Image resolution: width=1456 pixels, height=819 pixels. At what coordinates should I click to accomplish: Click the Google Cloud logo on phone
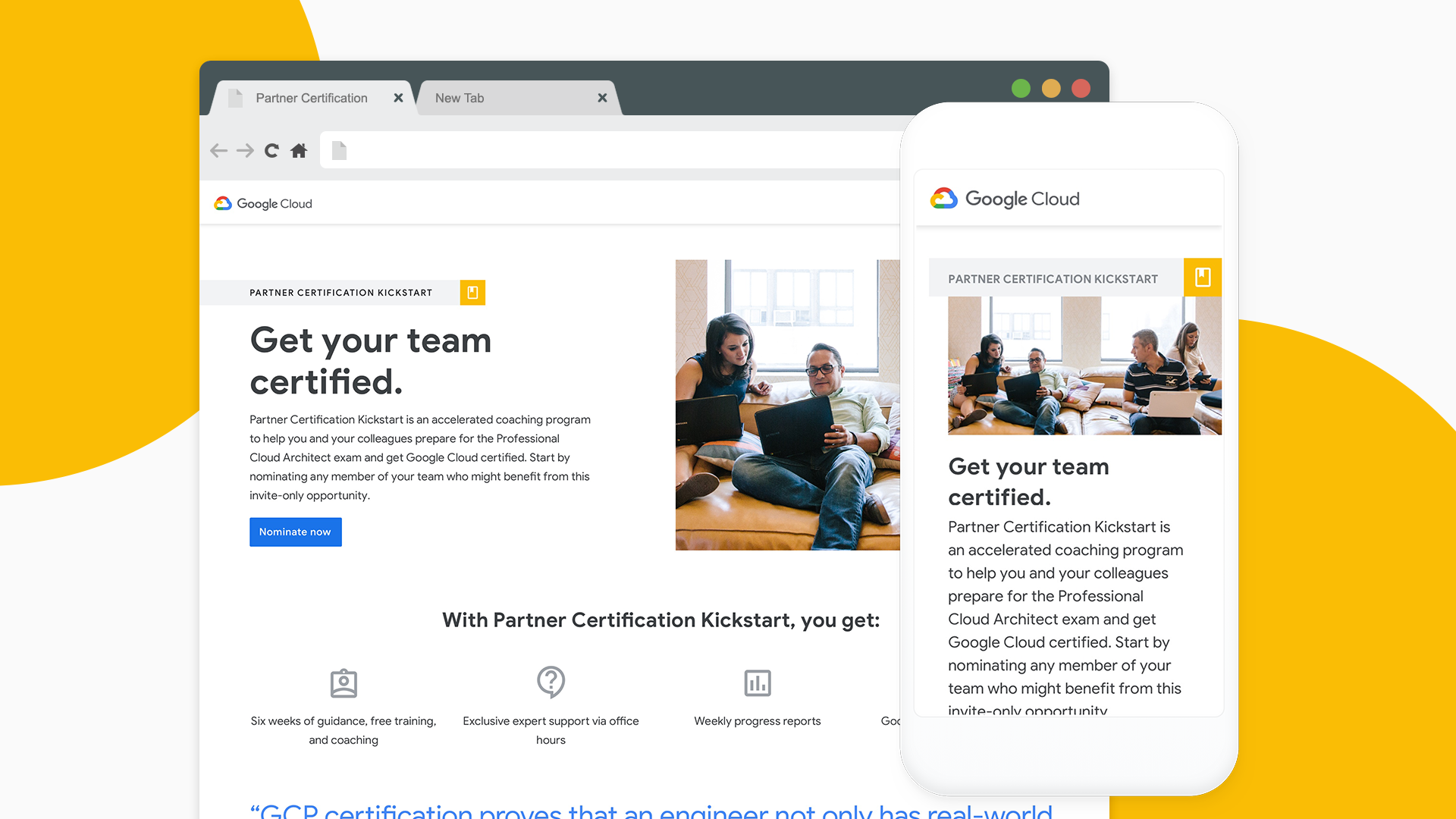[x=1005, y=199]
